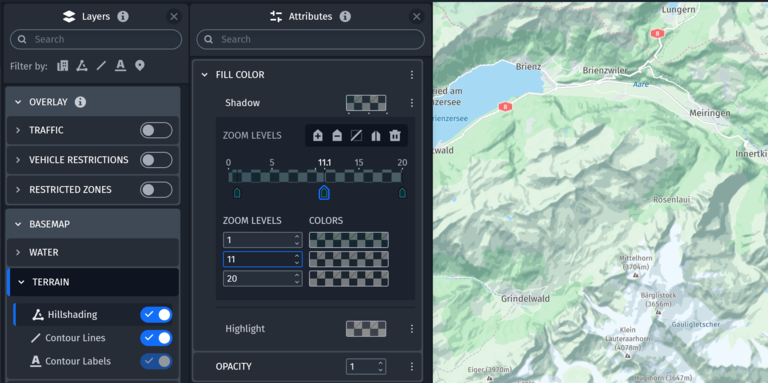Filter layers by line icon
The height and width of the screenshot is (383, 768).
pyautogui.click(x=101, y=66)
